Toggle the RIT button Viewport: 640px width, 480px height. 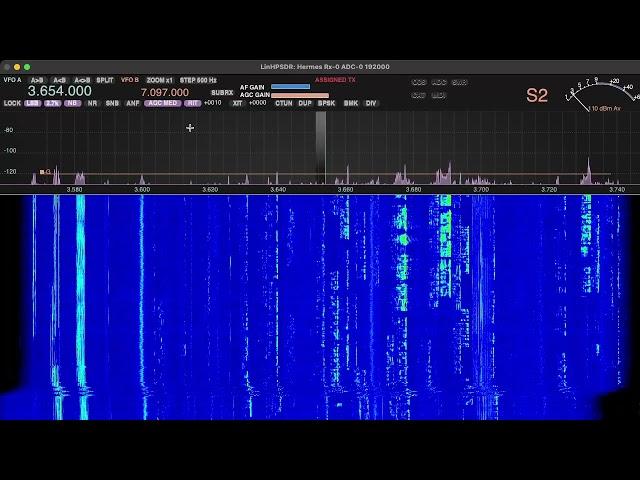click(x=193, y=103)
